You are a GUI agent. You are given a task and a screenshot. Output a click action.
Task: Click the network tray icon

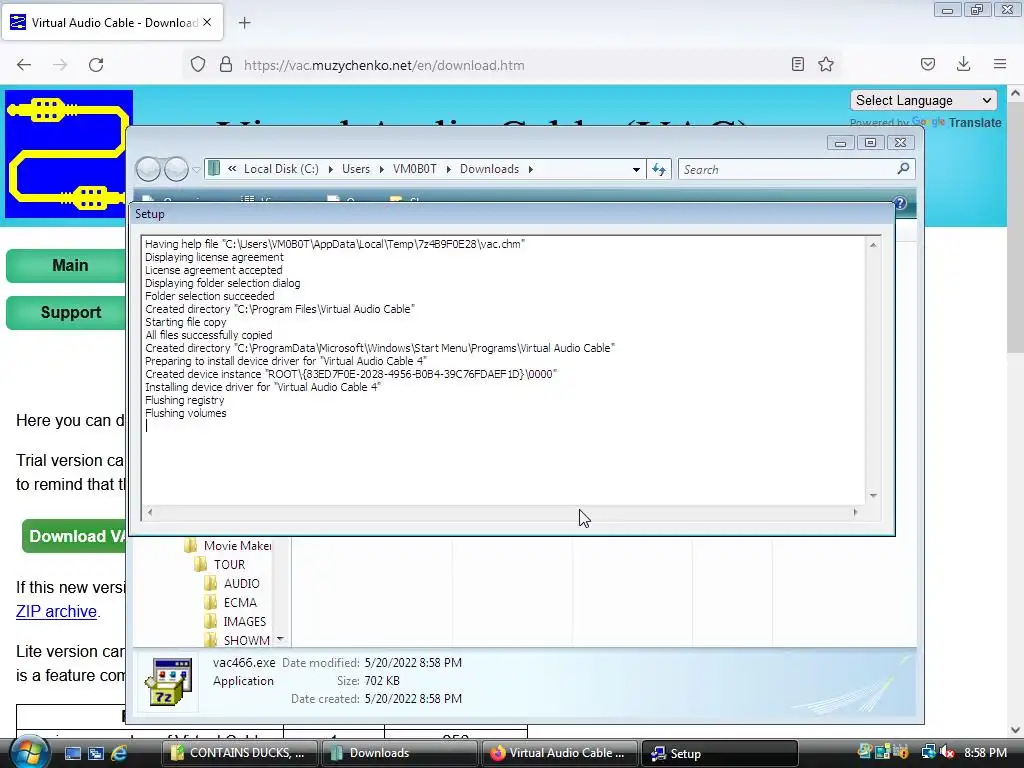click(x=928, y=752)
